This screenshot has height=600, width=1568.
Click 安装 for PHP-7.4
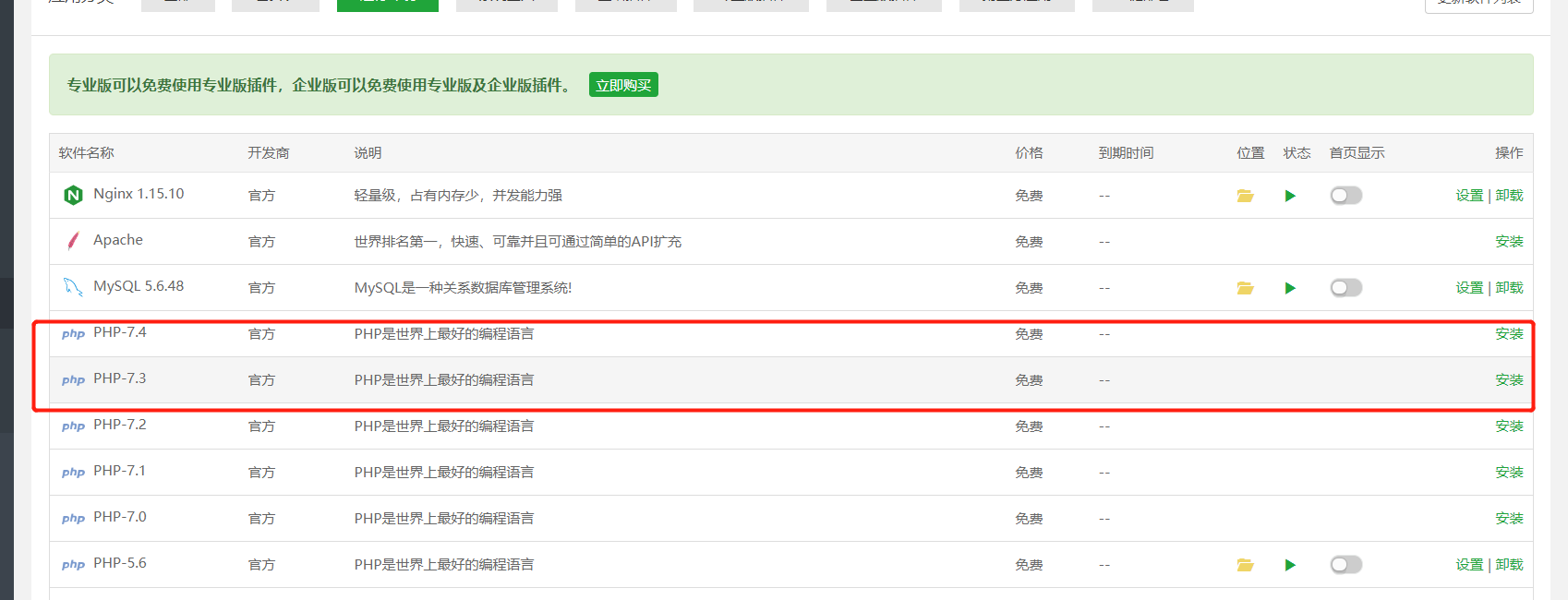click(x=1509, y=334)
